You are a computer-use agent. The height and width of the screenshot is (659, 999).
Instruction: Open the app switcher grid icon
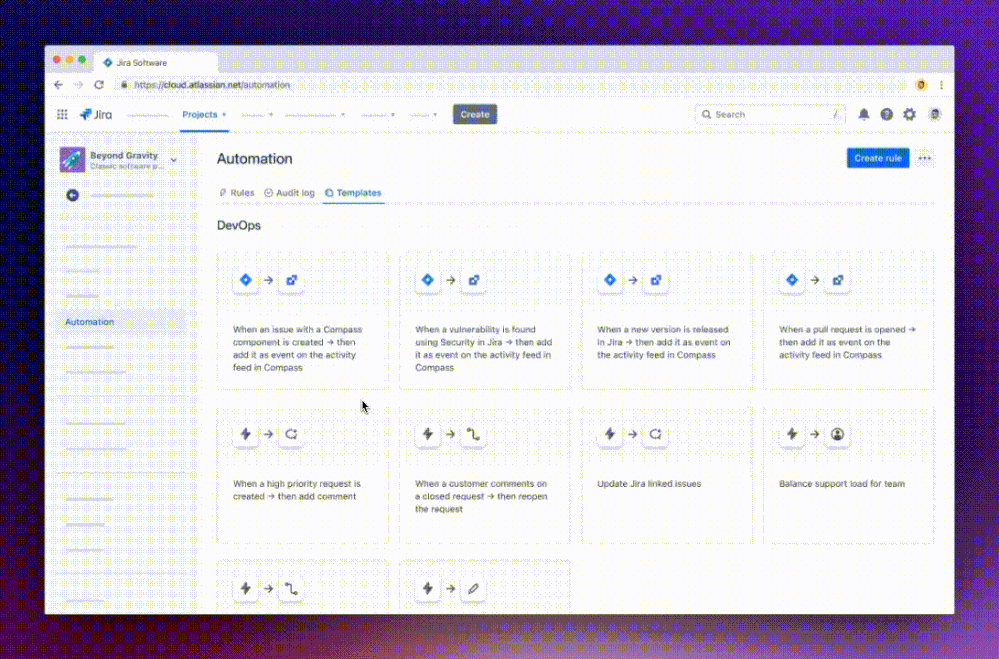pyautogui.click(x=62, y=114)
